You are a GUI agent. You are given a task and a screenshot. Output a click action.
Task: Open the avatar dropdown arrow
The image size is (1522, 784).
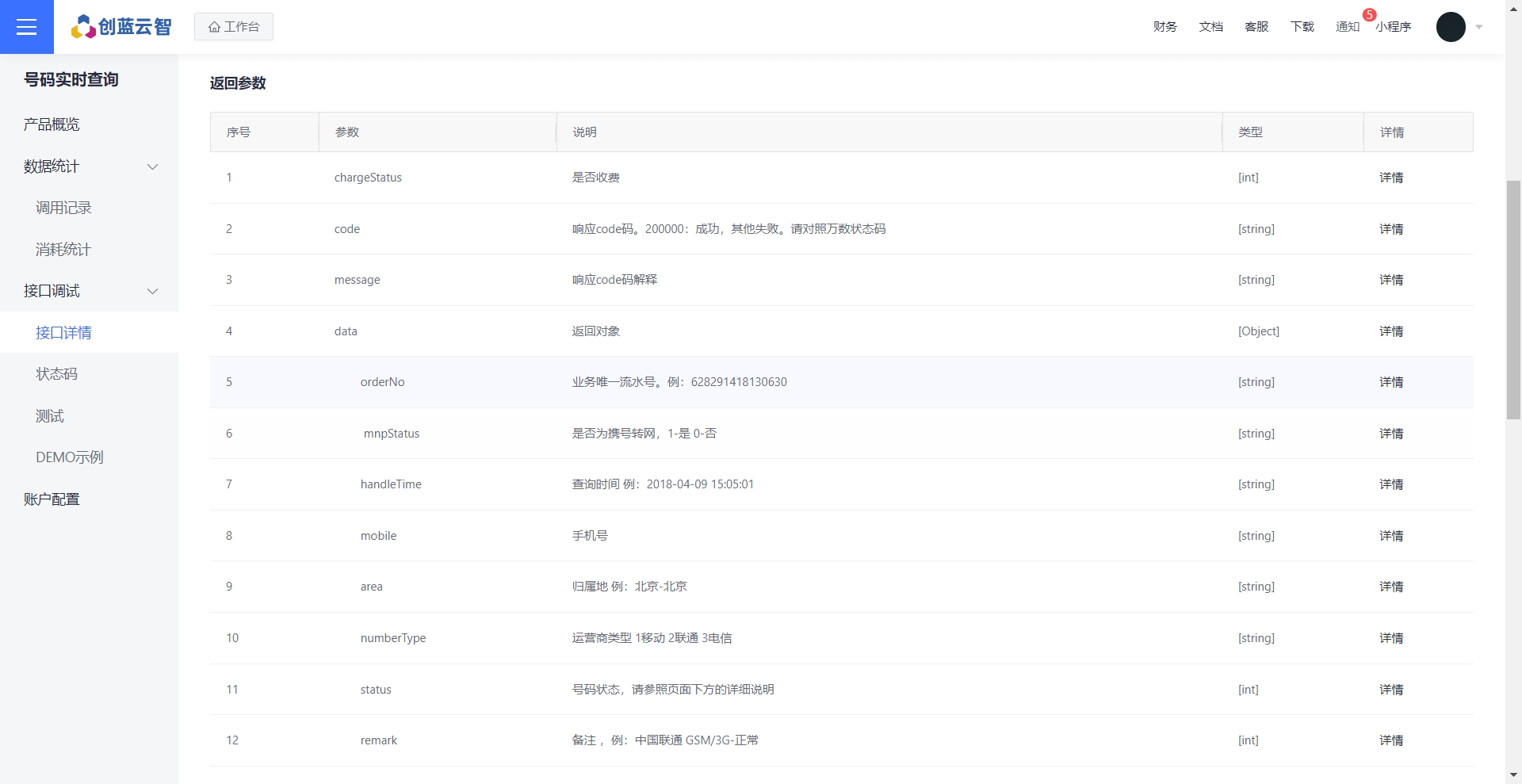pos(1479,27)
